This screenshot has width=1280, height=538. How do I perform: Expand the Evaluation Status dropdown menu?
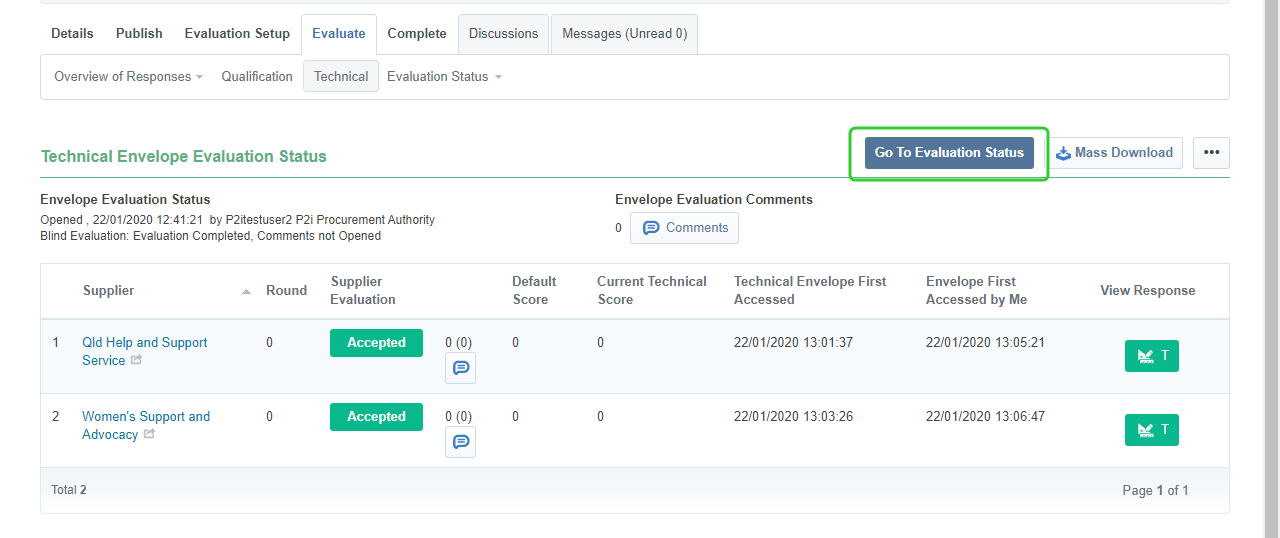pyautogui.click(x=444, y=77)
